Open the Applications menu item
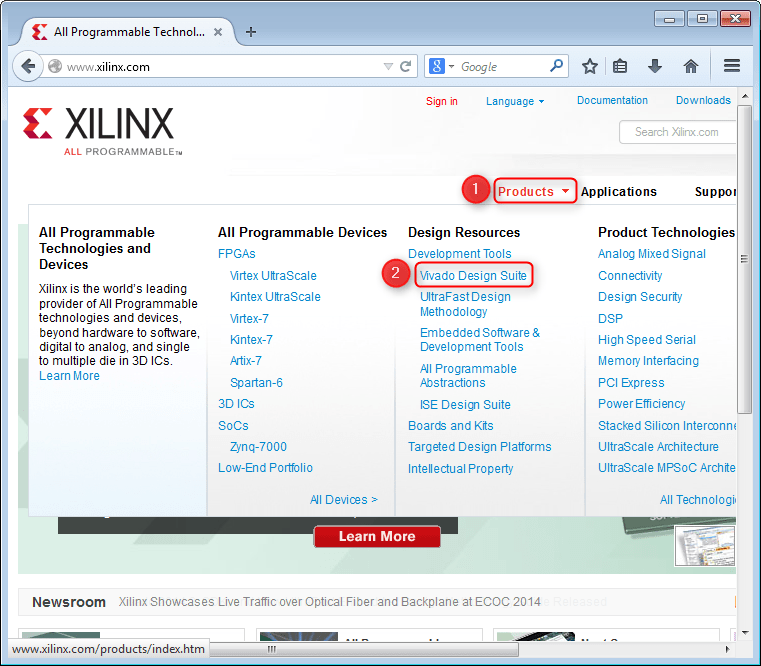 (x=618, y=191)
